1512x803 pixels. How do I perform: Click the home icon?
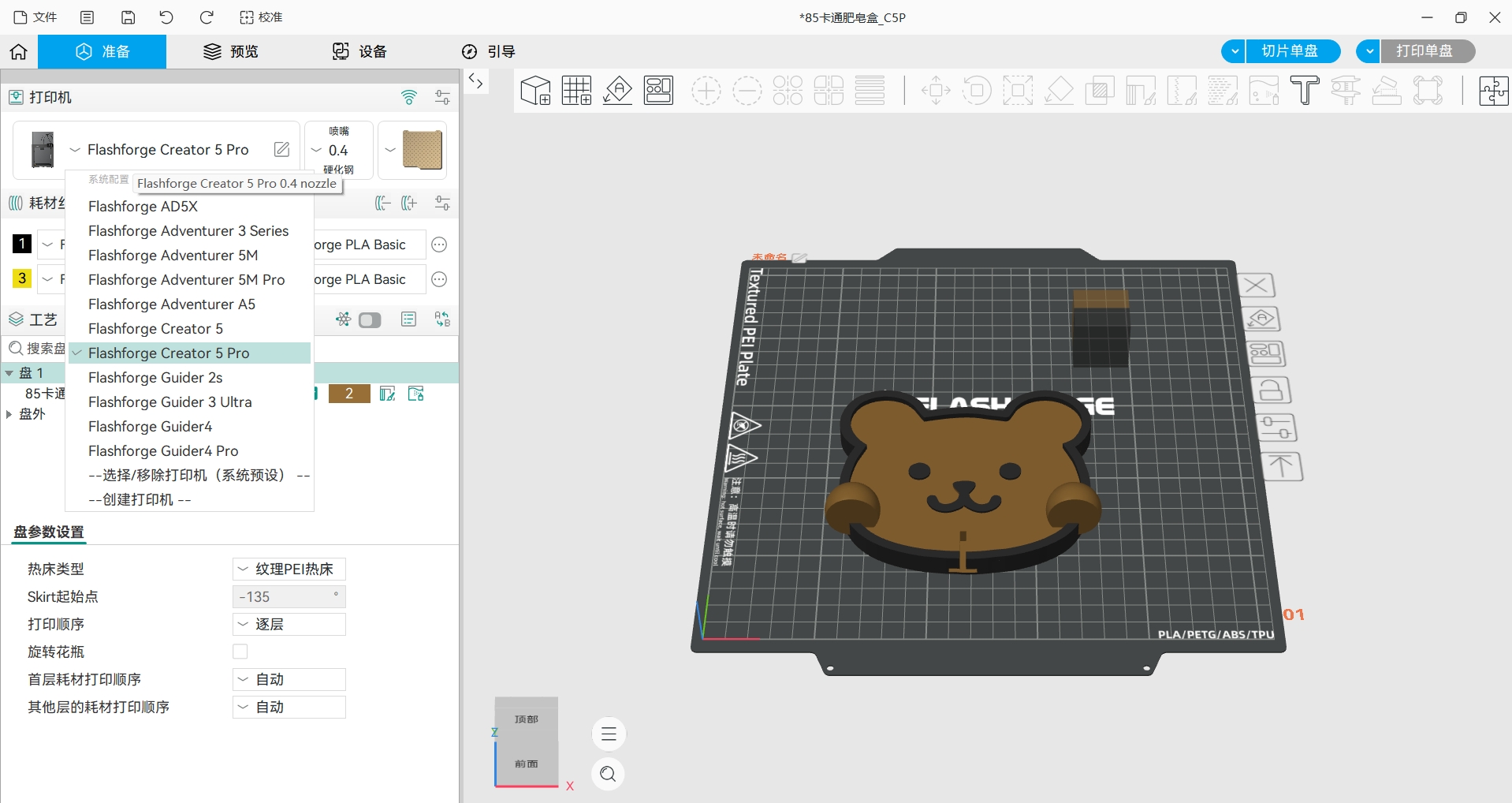pyautogui.click(x=19, y=52)
